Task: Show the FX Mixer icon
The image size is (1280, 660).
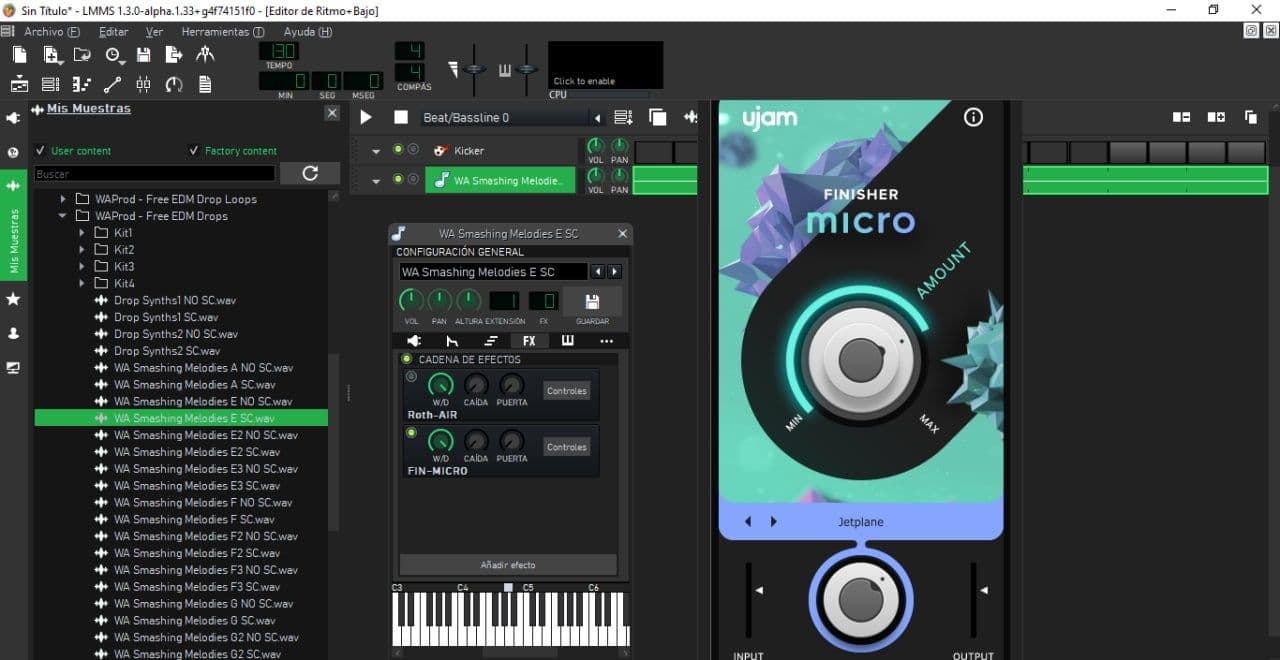Action: pyautogui.click(x=144, y=85)
